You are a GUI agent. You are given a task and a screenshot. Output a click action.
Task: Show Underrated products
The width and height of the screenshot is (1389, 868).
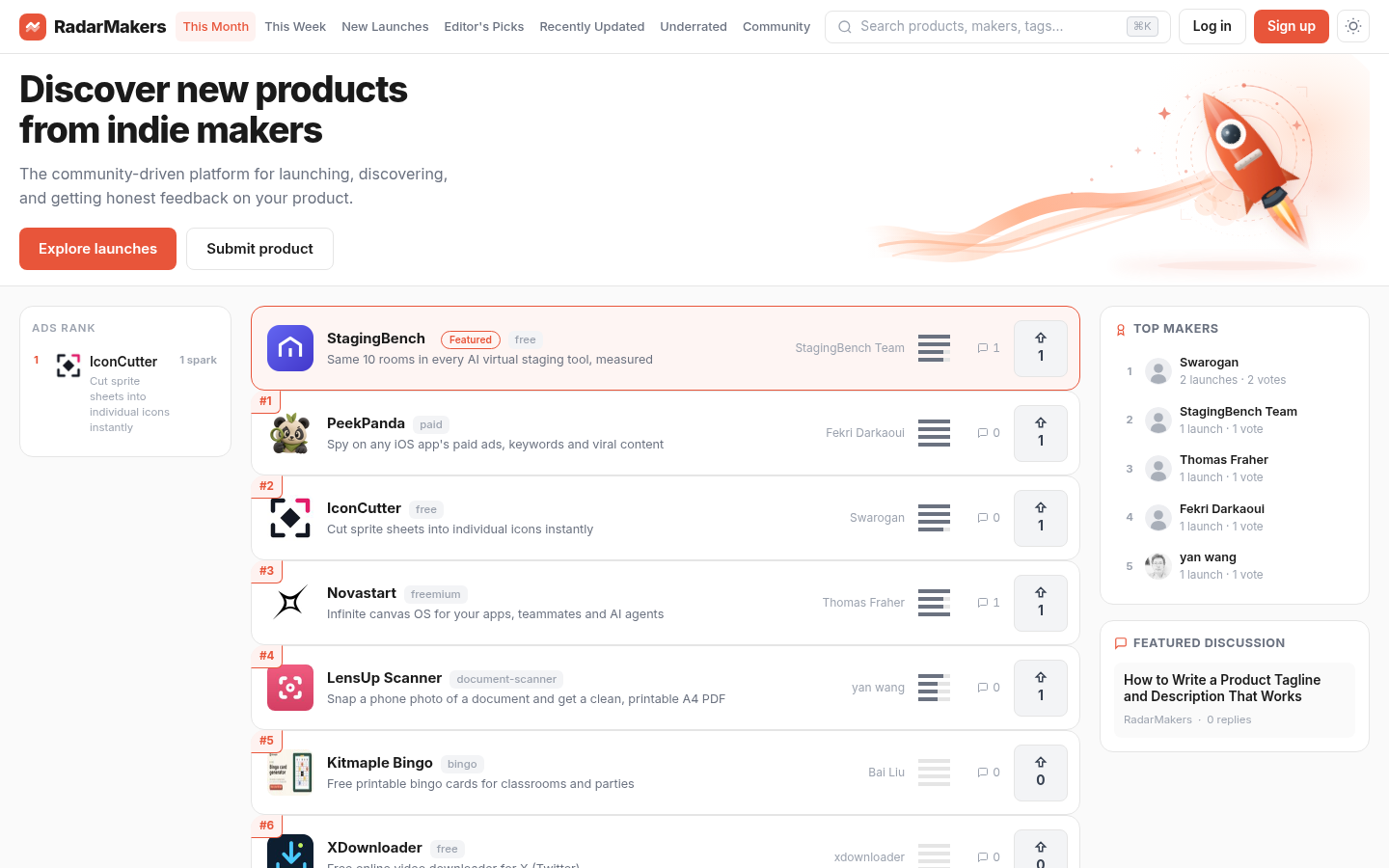point(694,27)
